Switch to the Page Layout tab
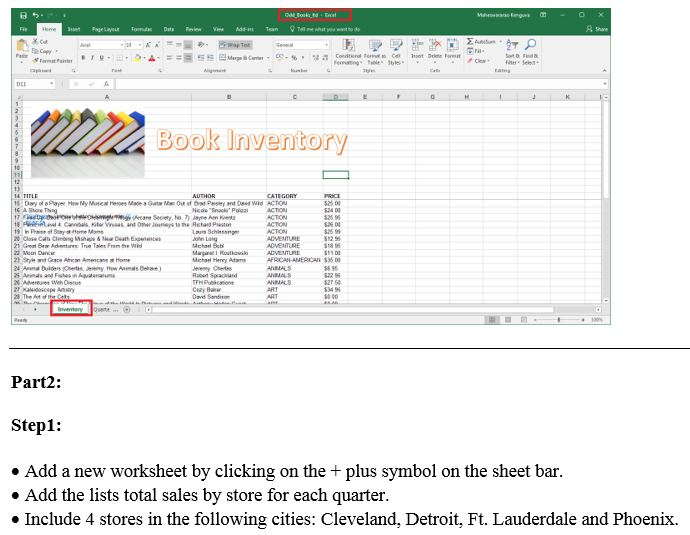 coord(106,29)
